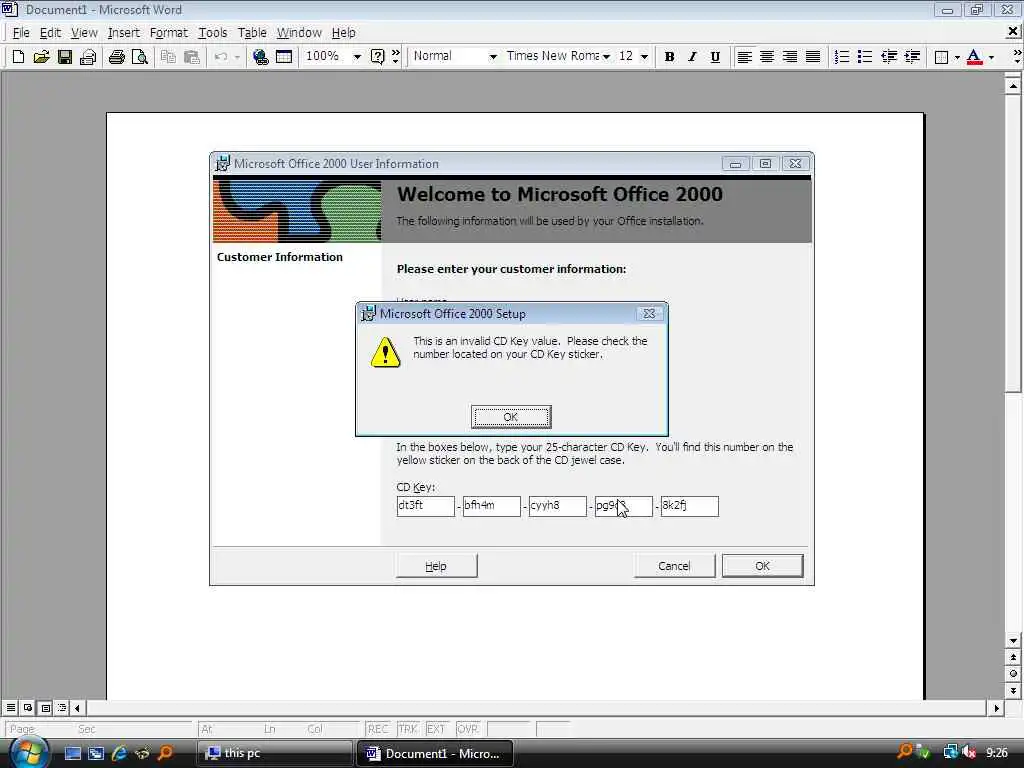
Task: Expand more Standard toolbar buttons chevron
Action: (396, 56)
